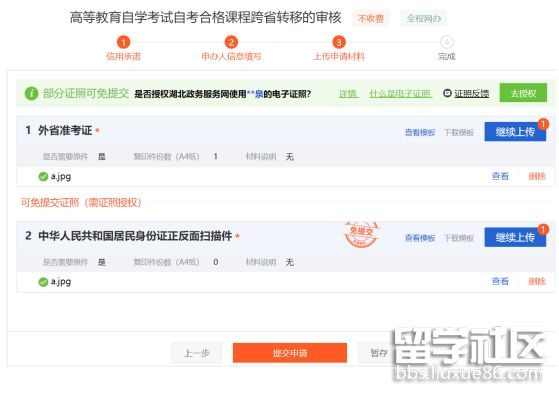
Task: Click the 去授权 green button
Action: 523,93
